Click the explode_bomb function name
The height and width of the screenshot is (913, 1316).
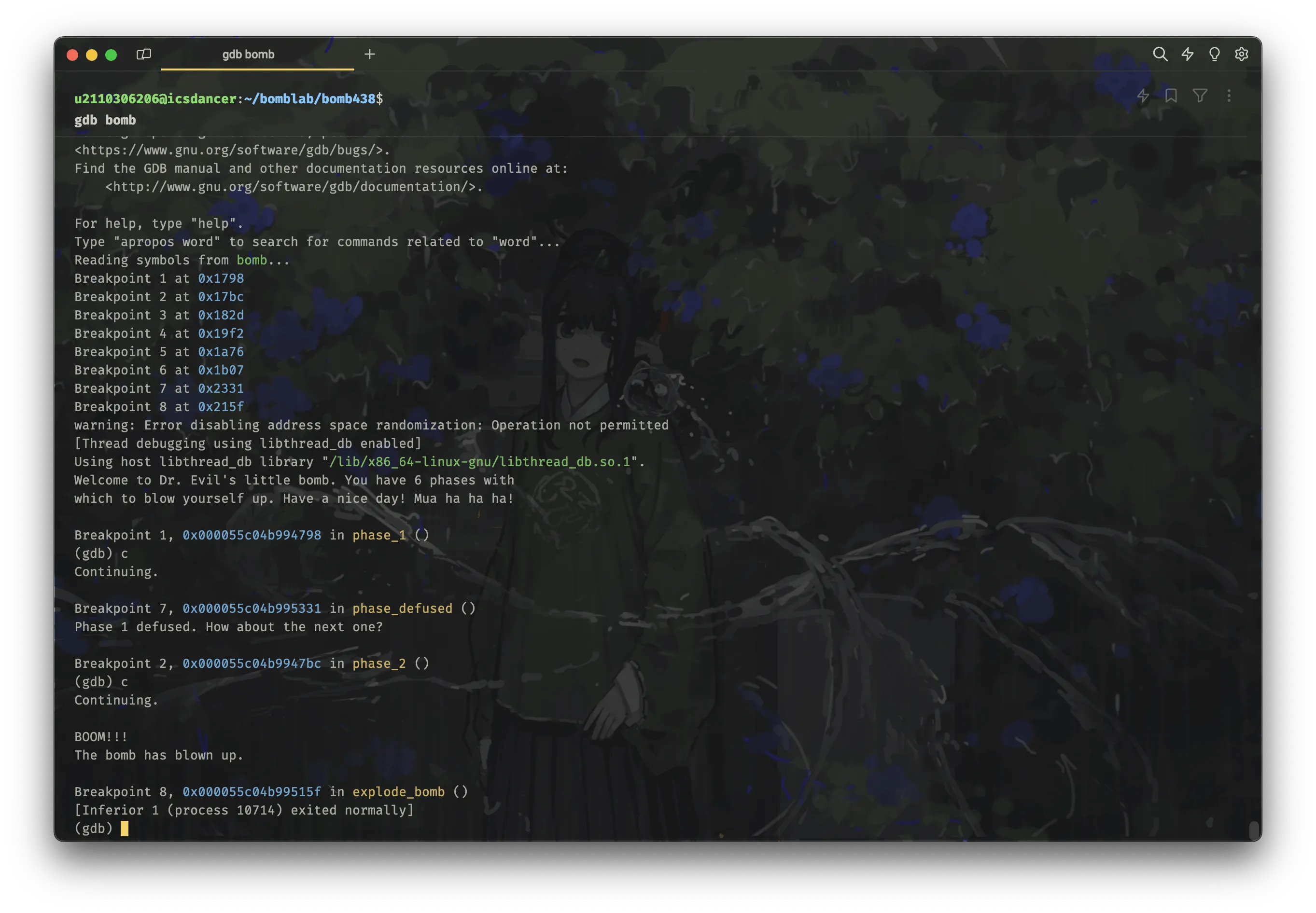coord(398,792)
